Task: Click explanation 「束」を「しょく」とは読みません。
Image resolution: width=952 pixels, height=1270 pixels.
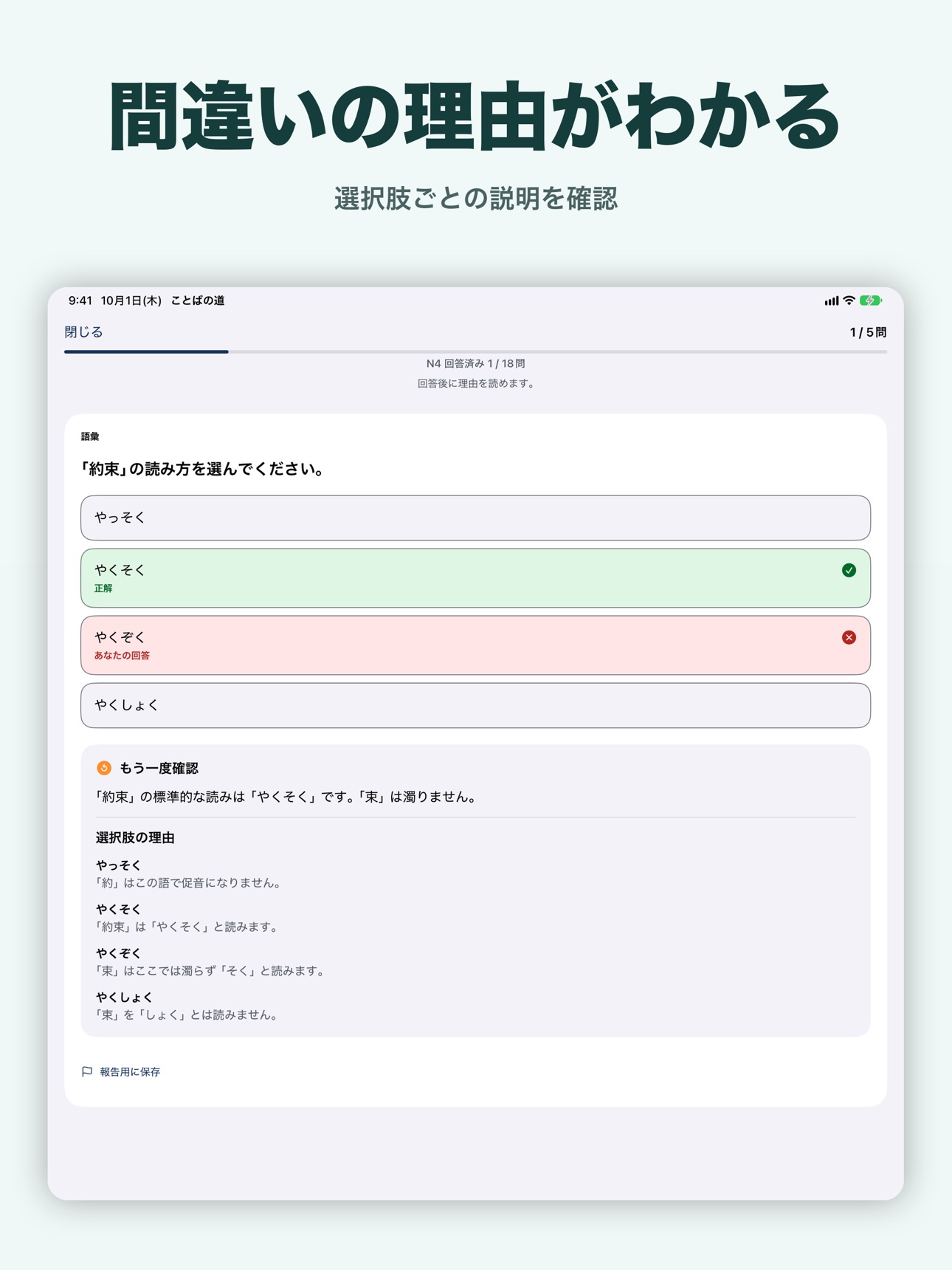Action: pyautogui.click(x=189, y=1015)
